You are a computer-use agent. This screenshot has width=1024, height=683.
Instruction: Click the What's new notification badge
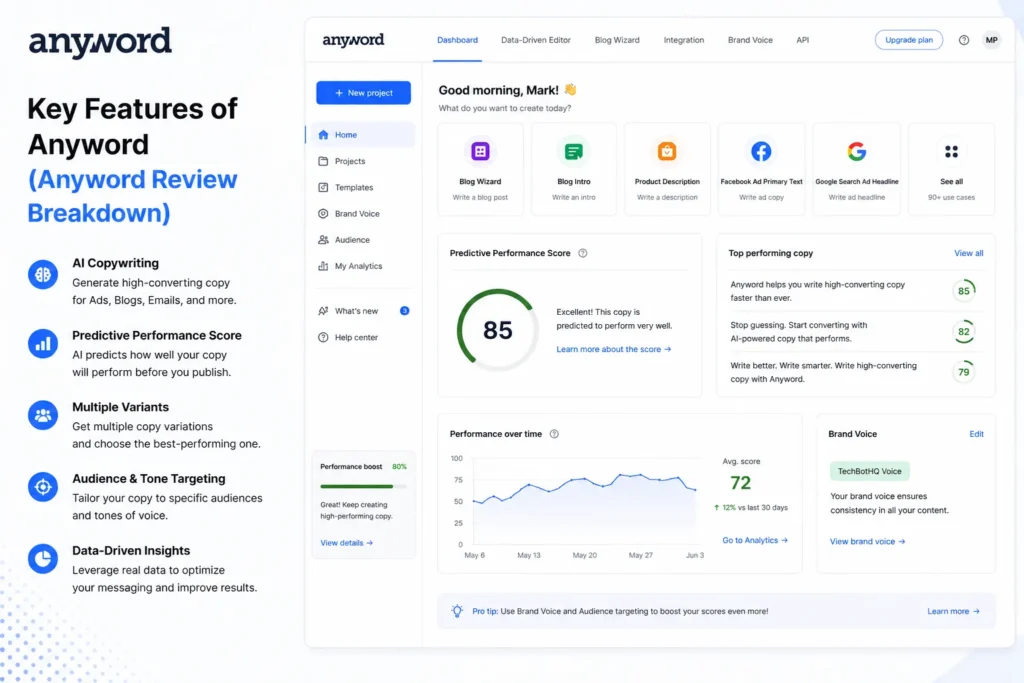404,311
